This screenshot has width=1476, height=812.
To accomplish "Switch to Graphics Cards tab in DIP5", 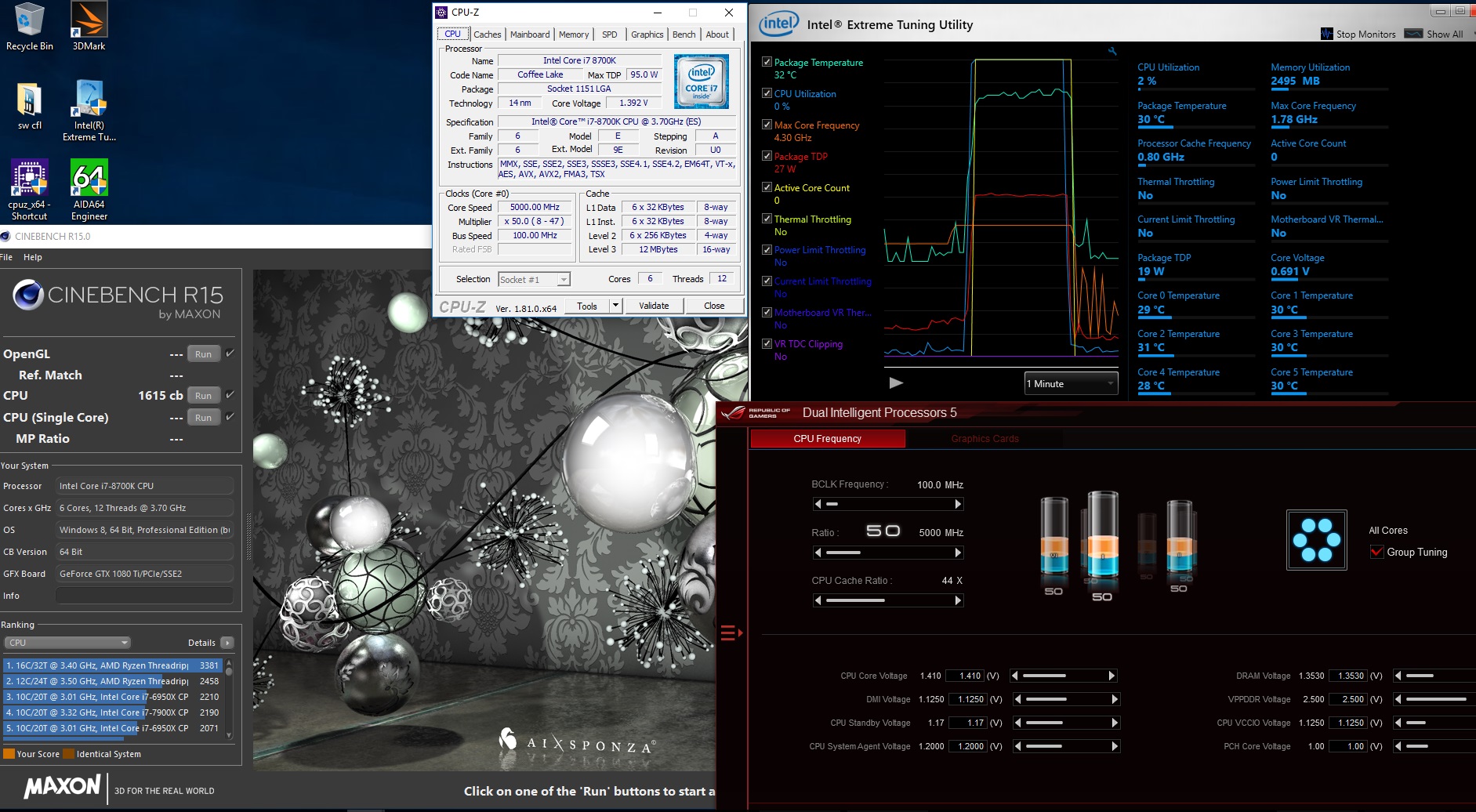I will point(985,439).
